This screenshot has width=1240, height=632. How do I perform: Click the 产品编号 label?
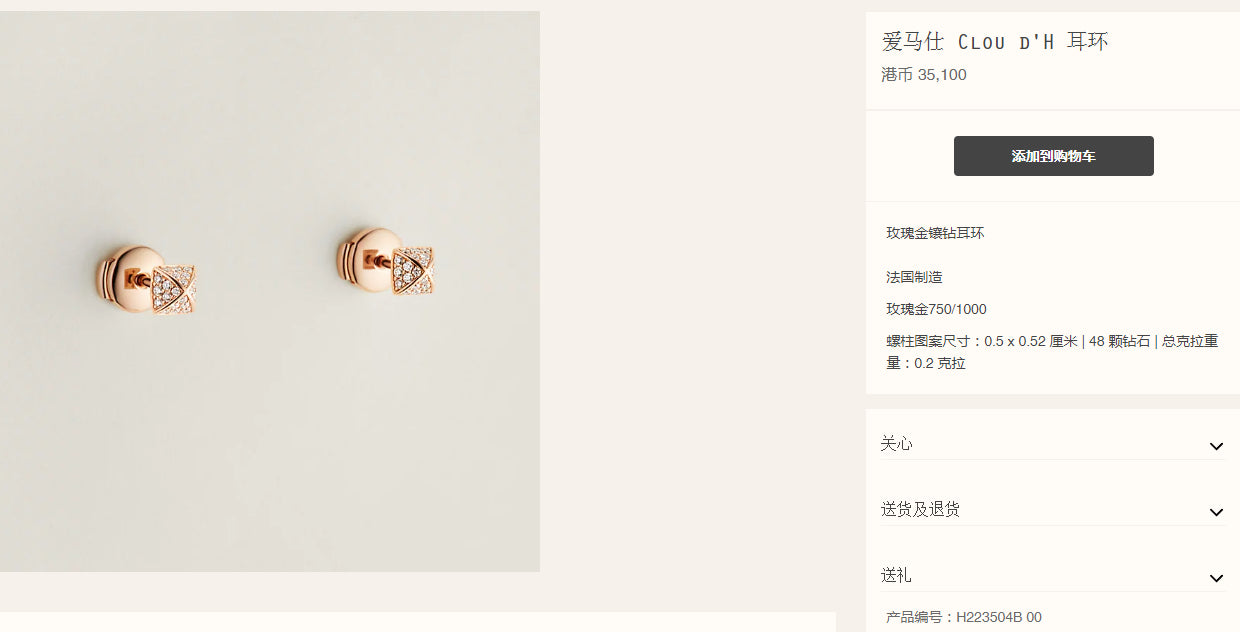919,617
